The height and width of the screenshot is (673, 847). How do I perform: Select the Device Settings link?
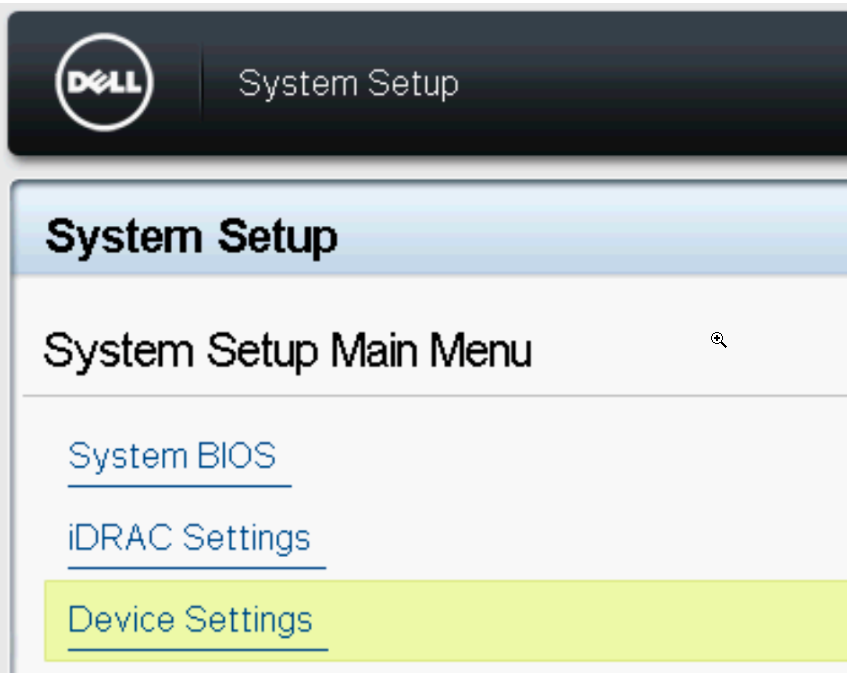pos(190,619)
